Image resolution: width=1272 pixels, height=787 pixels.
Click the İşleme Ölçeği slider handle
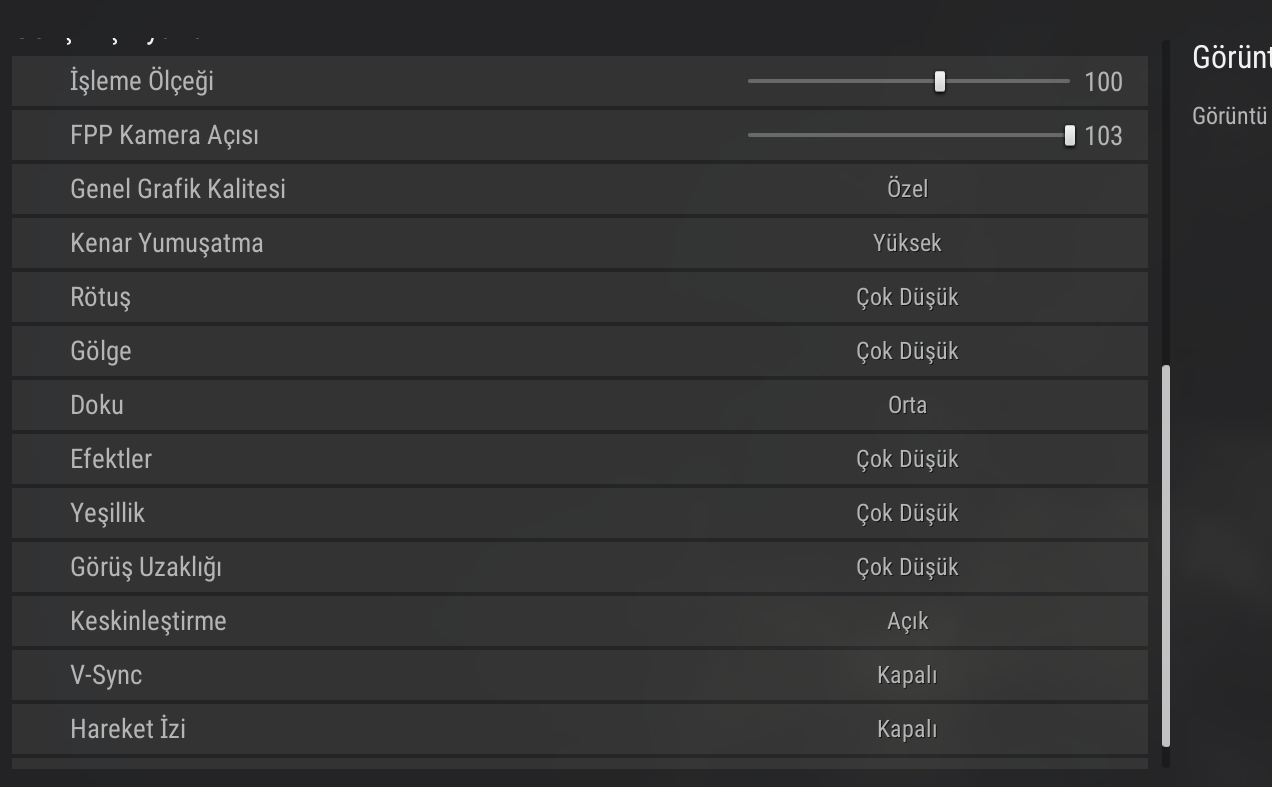coord(940,82)
